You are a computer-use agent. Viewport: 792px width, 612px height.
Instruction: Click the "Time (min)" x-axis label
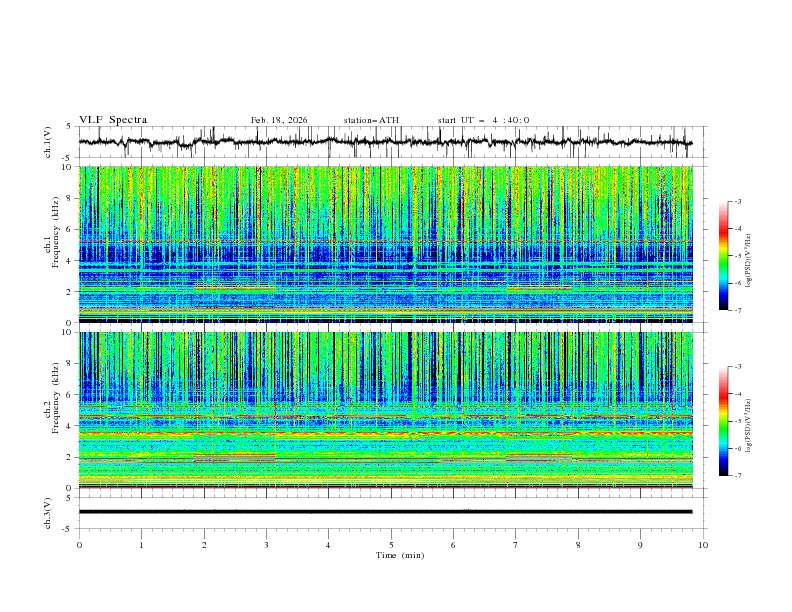pyautogui.click(x=400, y=555)
